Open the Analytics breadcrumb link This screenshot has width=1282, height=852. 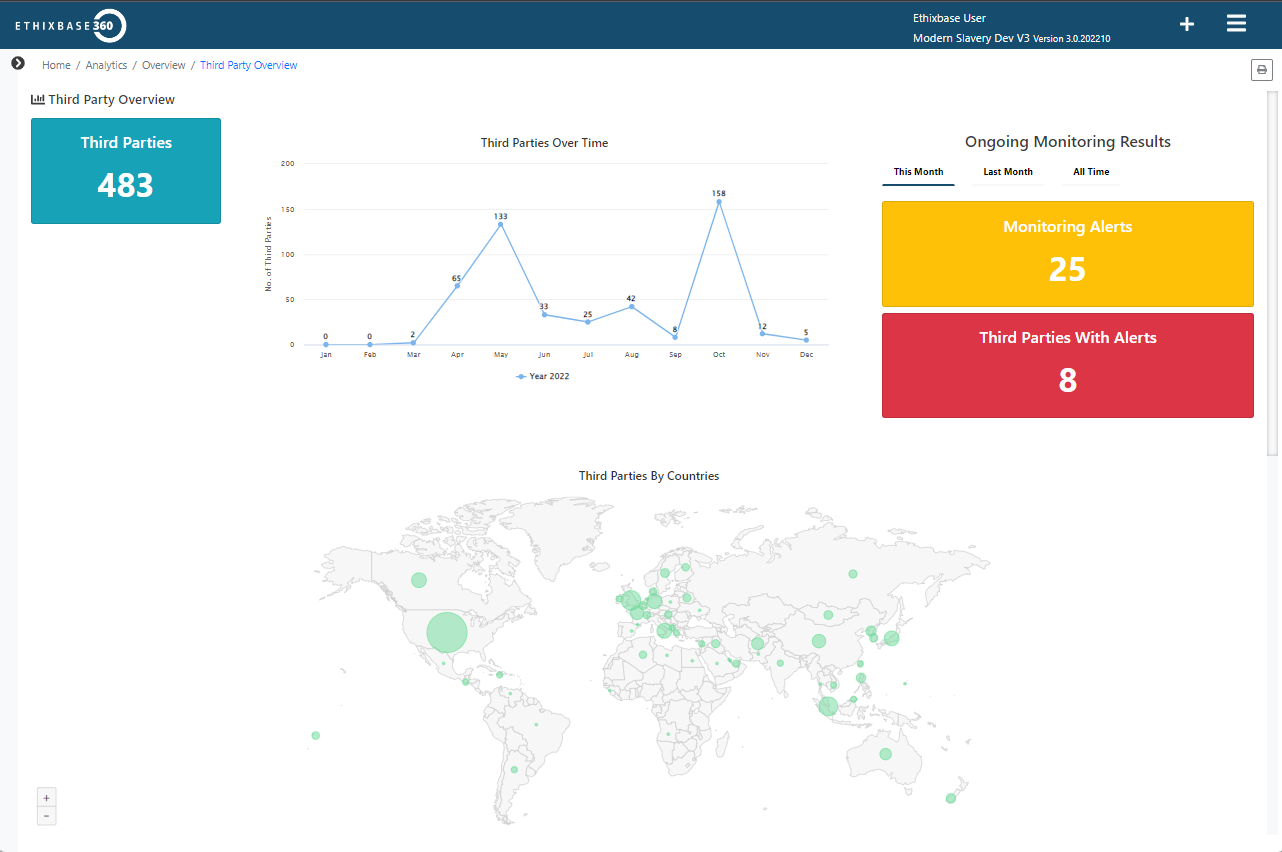(x=106, y=65)
